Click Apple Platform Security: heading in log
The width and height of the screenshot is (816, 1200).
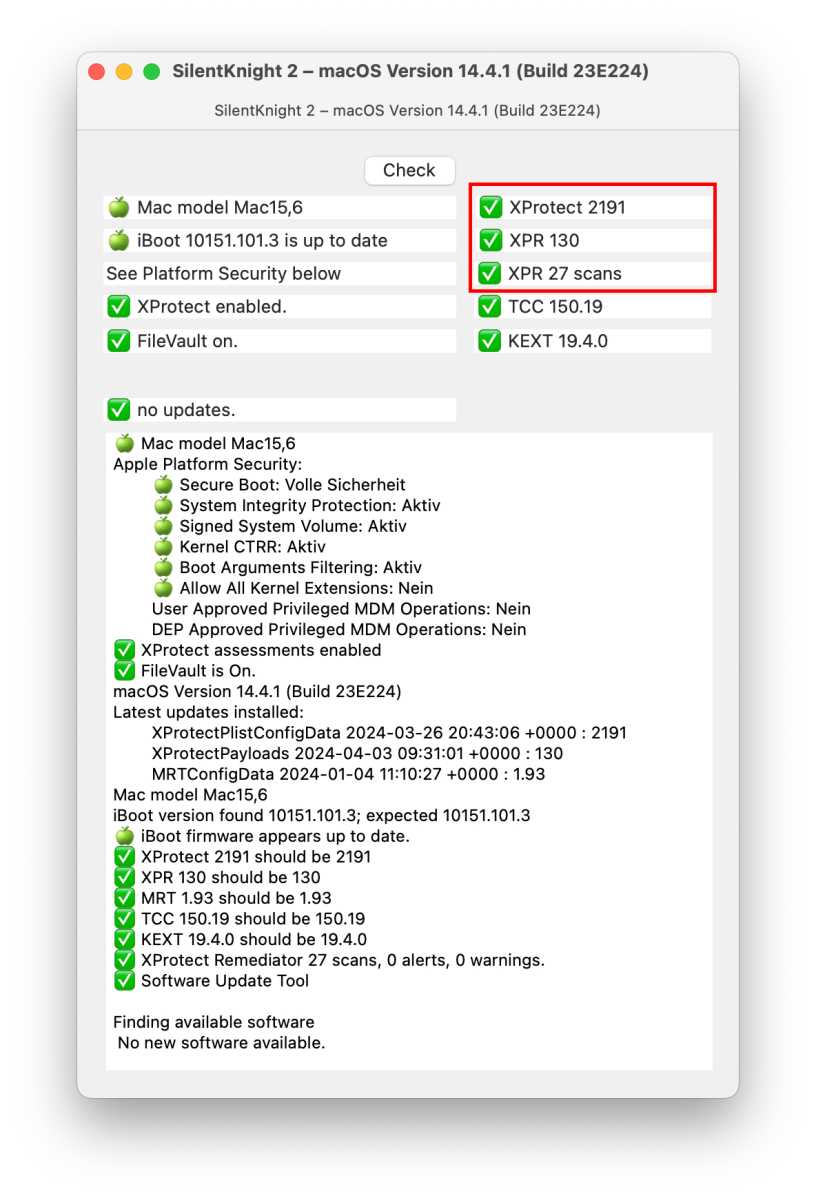[207, 464]
